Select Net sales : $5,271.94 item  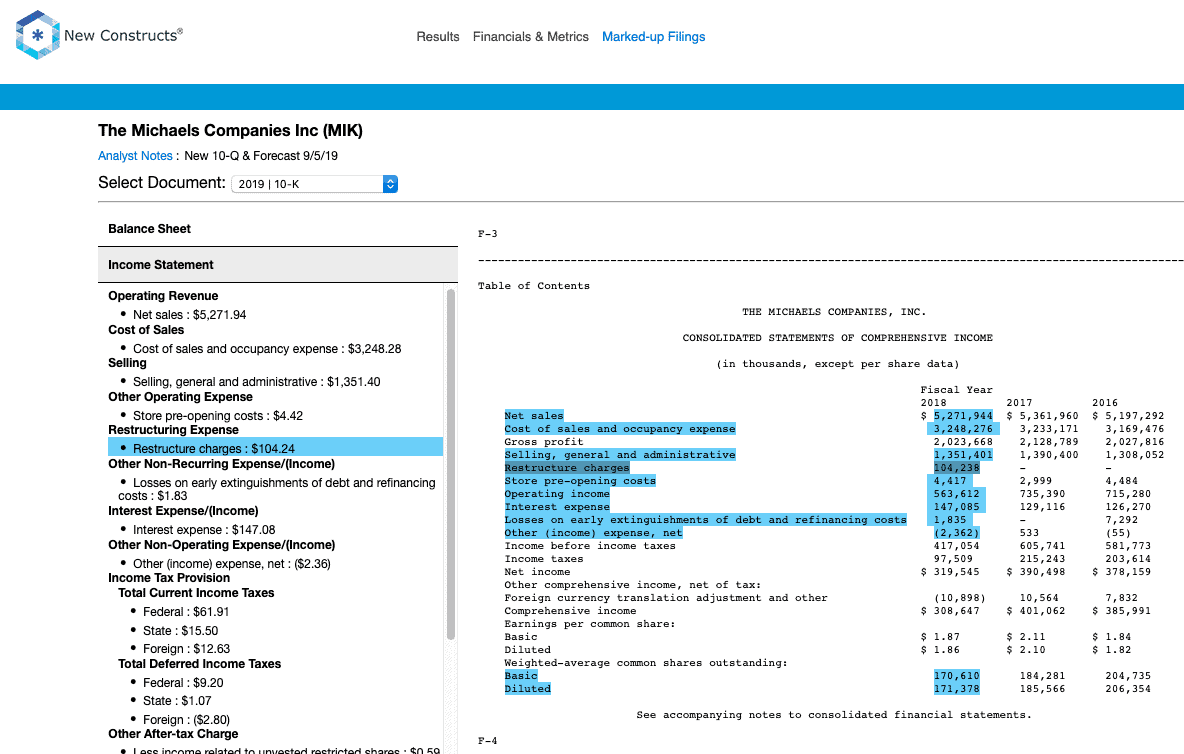tap(190, 315)
